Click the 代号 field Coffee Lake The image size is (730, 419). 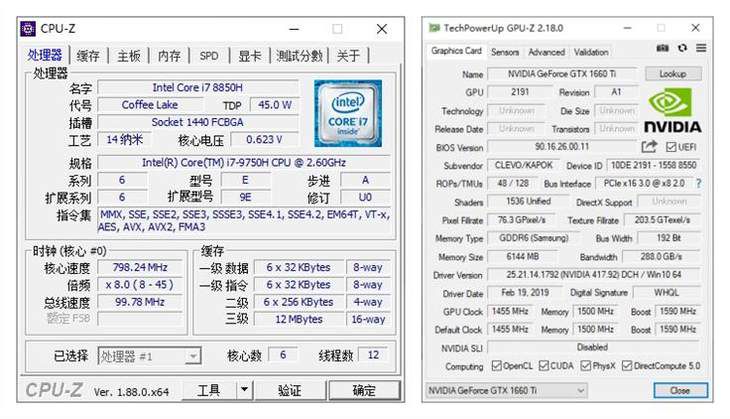tap(150, 105)
